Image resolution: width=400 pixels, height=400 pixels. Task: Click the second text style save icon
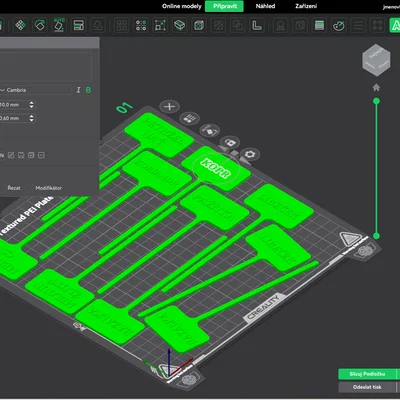pyautogui.click(x=21, y=155)
